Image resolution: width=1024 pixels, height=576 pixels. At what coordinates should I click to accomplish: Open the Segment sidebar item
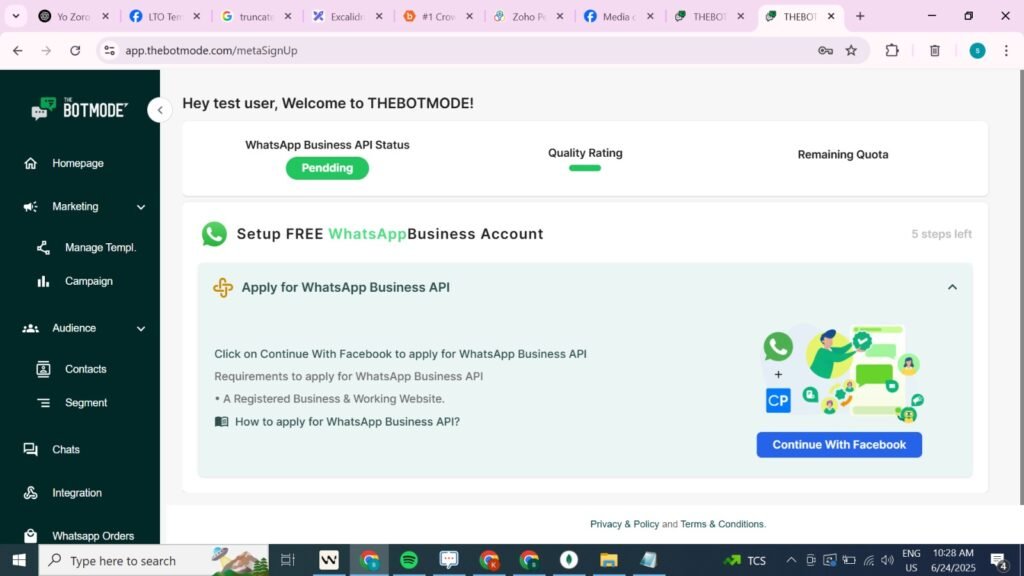[x=86, y=403]
